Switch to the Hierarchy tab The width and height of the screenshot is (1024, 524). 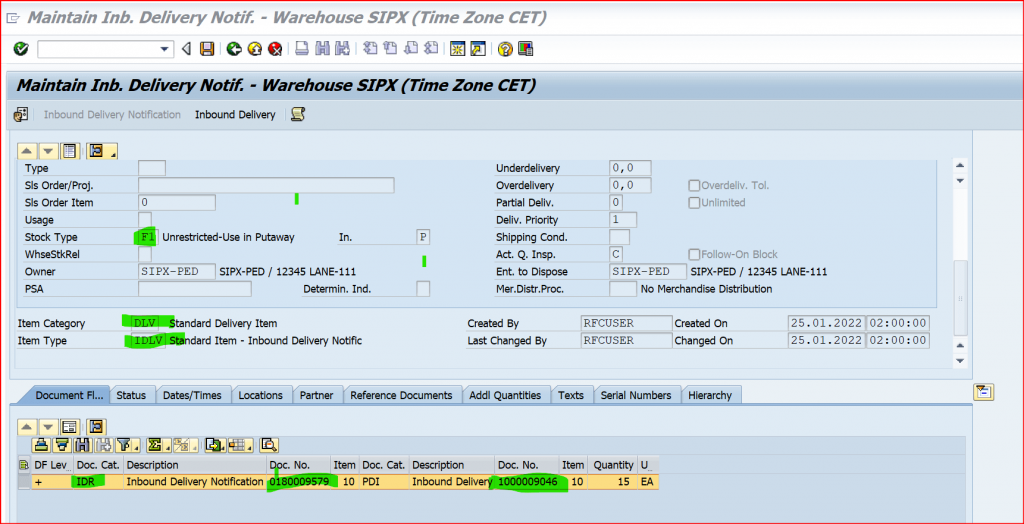tap(709, 395)
